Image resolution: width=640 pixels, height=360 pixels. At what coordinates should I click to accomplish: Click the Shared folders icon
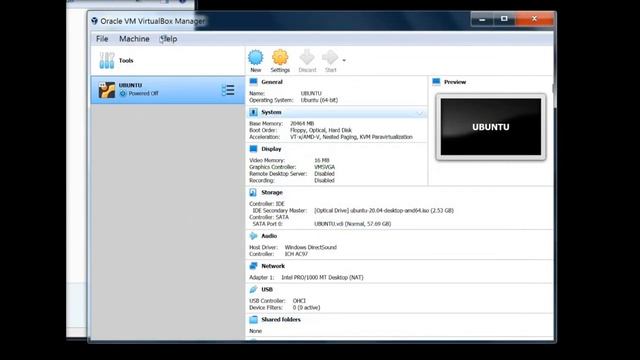253,320
